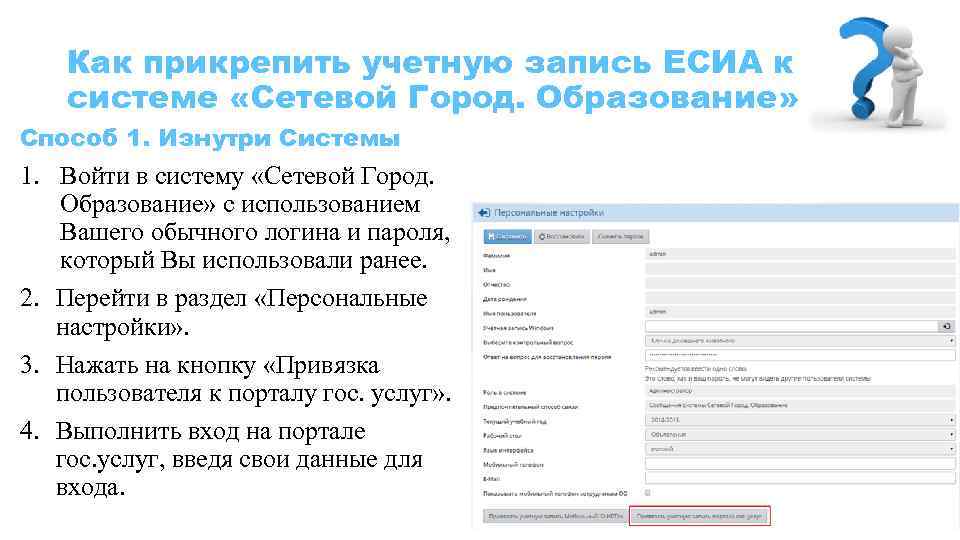The width and height of the screenshot is (960, 540).
Task: Click the Имя пользователя field
Action: [800, 312]
